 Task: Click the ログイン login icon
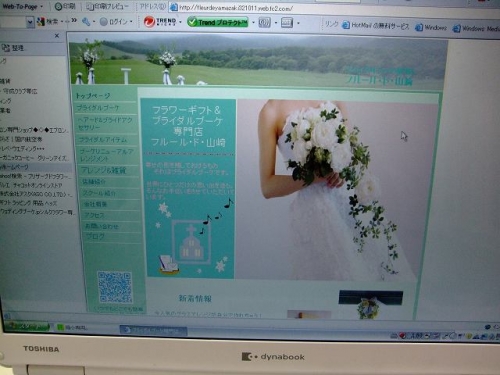pos(104,22)
